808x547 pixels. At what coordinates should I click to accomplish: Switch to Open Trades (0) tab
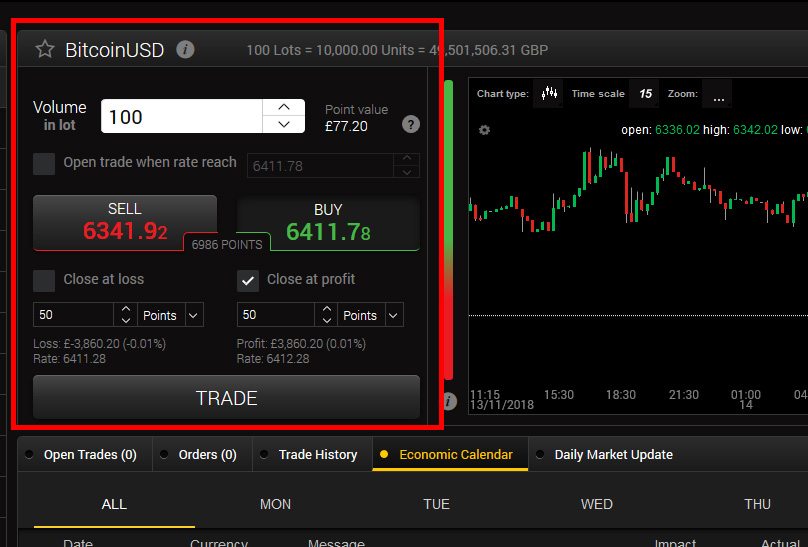pos(85,454)
